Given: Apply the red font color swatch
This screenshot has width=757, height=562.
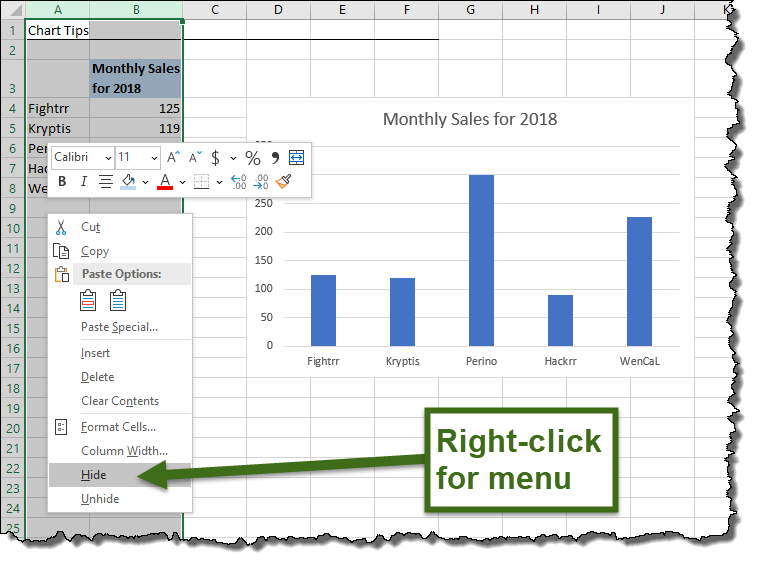Looking at the screenshot, I should click(165, 182).
